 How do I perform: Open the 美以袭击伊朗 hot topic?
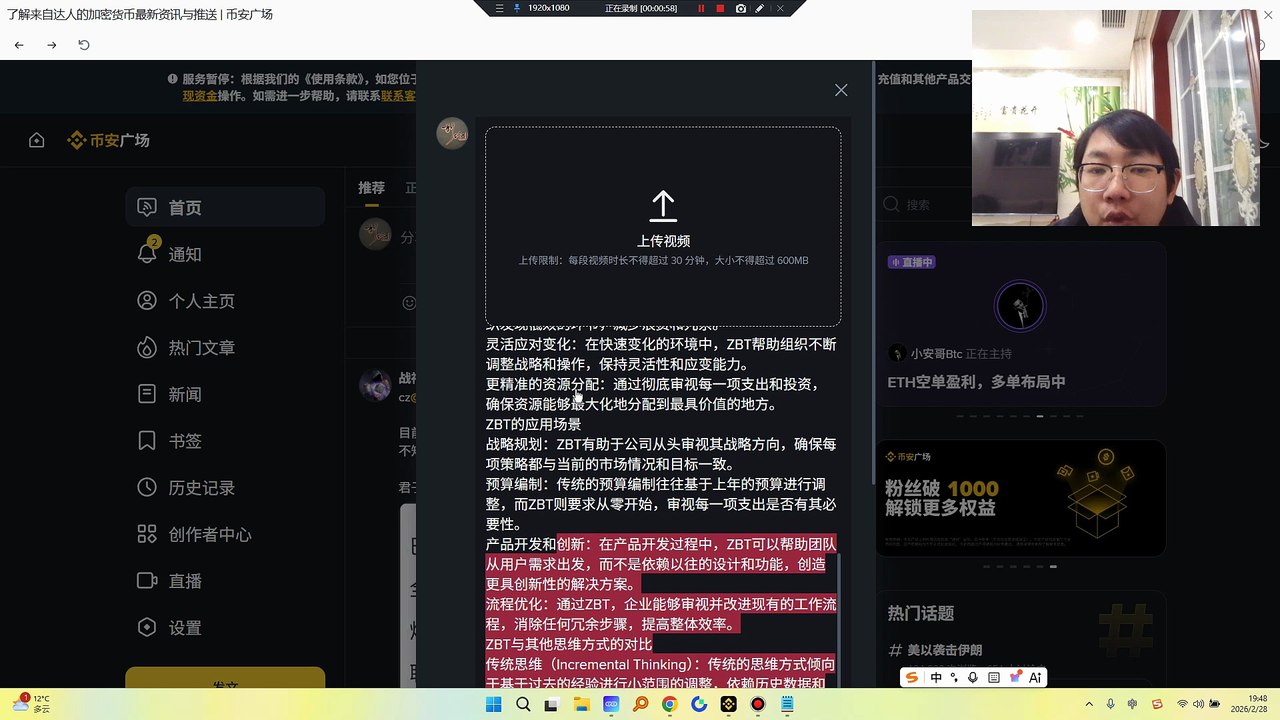[x=944, y=650]
